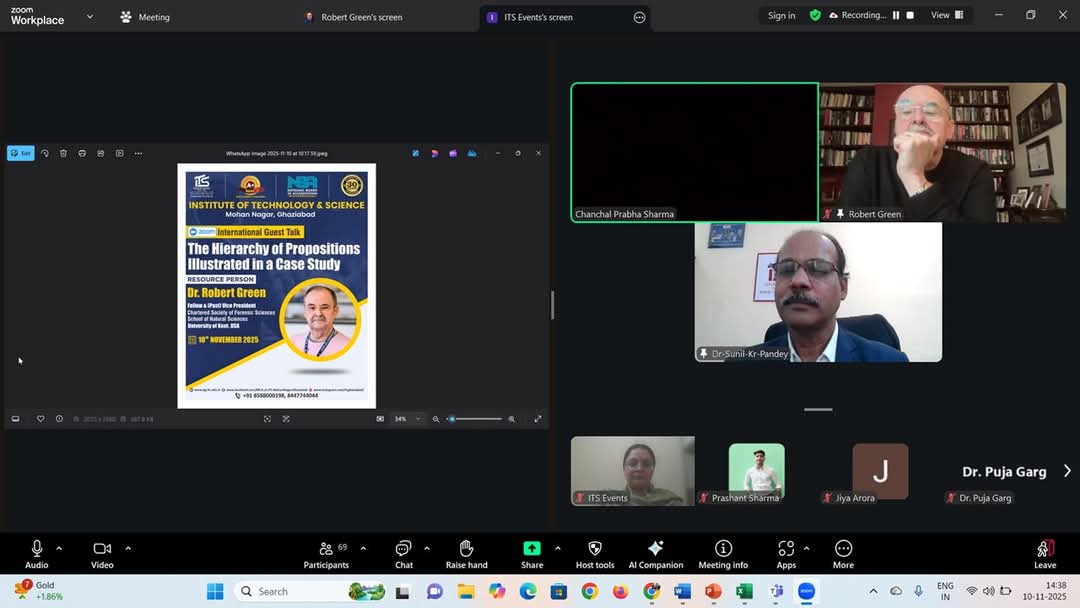Toggle the microphone Audio button
The height and width of the screenshot is (608, 1080).
[37, 553]
